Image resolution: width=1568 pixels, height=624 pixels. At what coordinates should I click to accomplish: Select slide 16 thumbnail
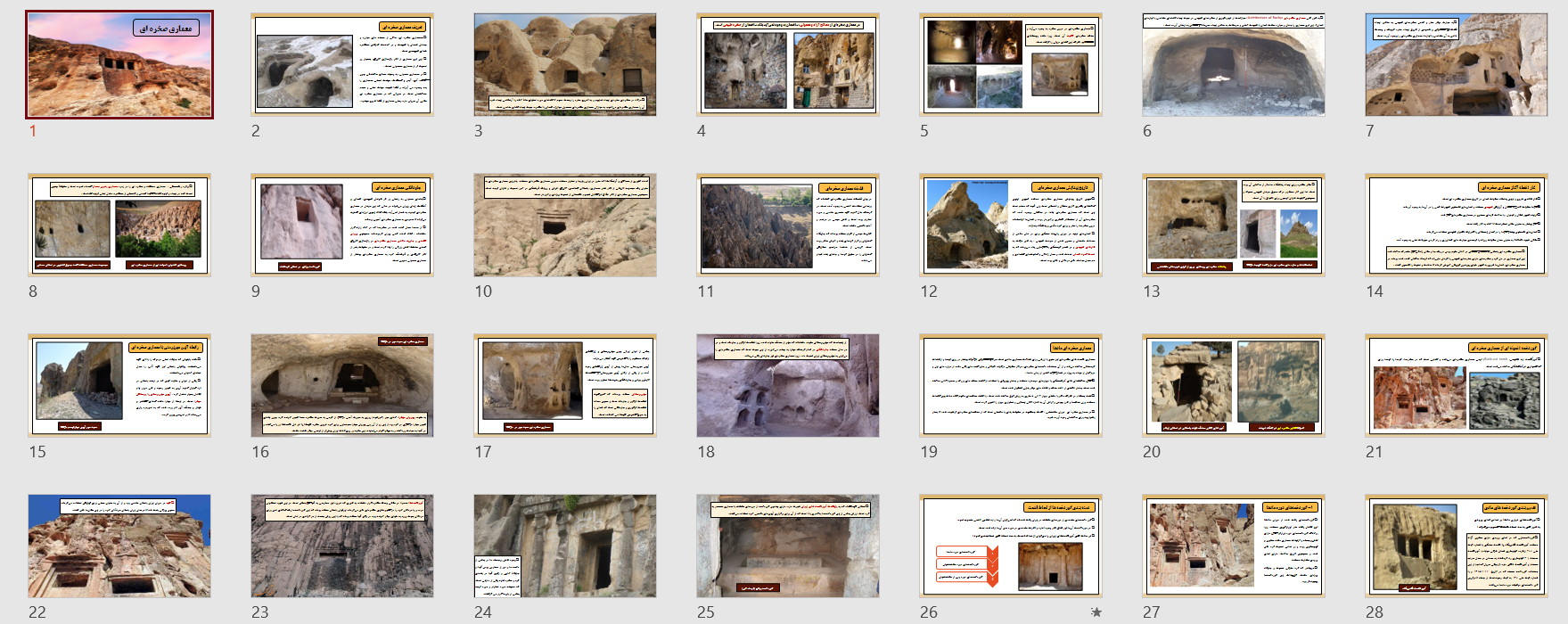click(x=342, y=385)
